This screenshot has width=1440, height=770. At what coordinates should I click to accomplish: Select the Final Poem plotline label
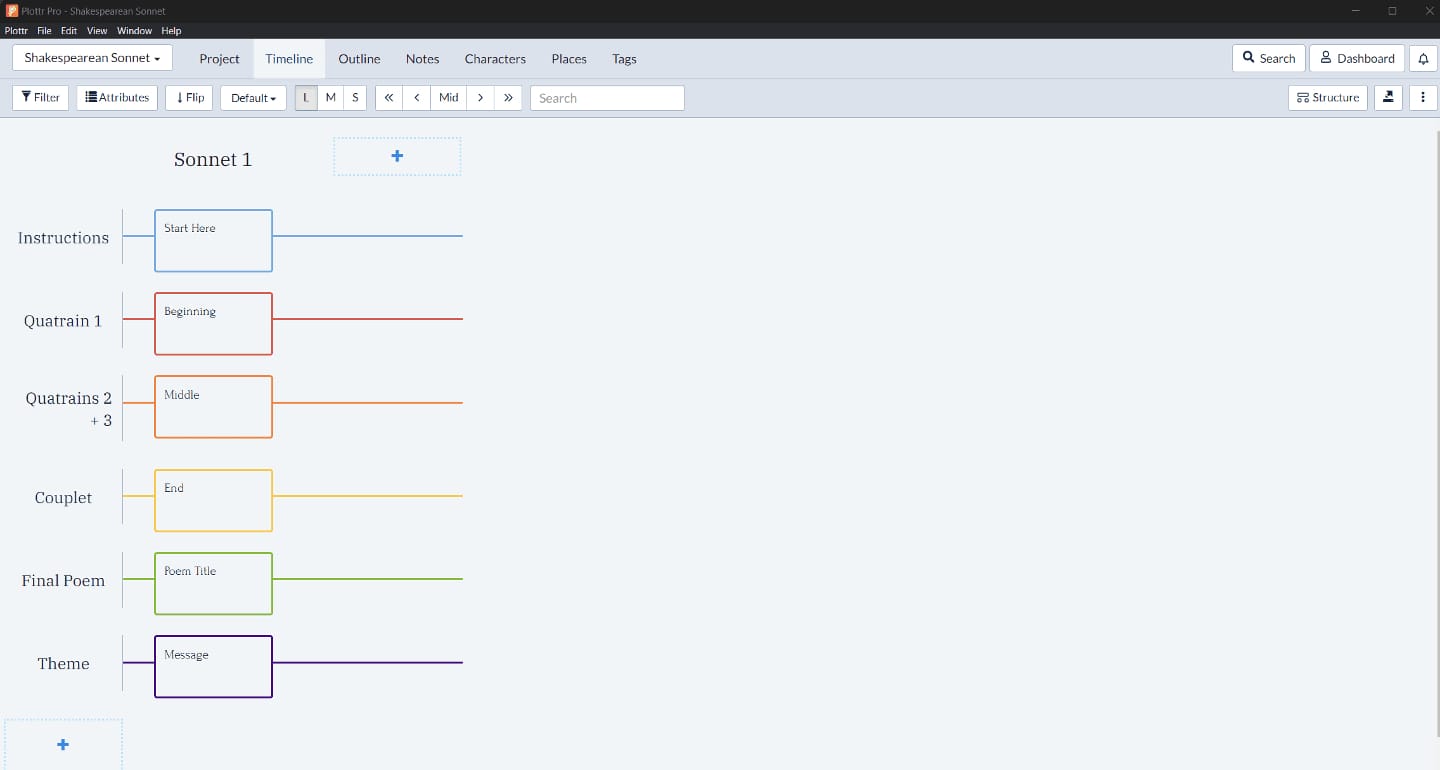(x=63, y=580)
